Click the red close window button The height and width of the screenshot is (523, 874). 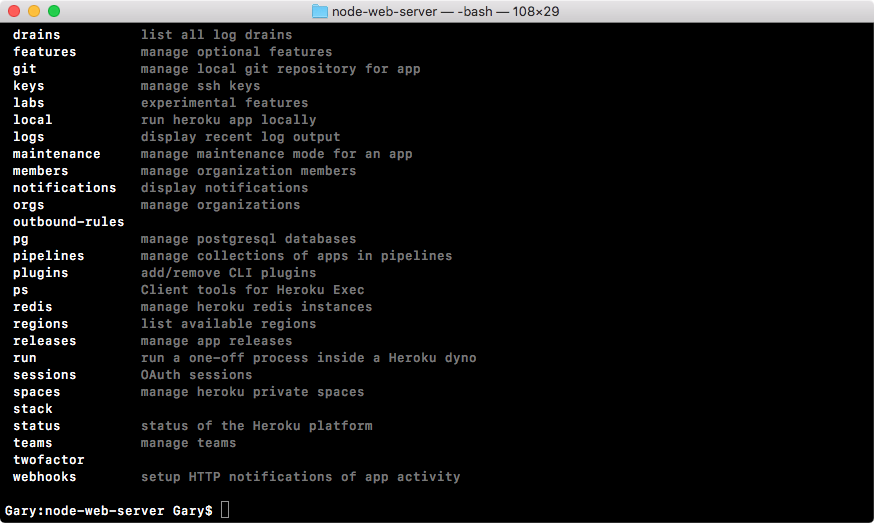tap(14, 11)
